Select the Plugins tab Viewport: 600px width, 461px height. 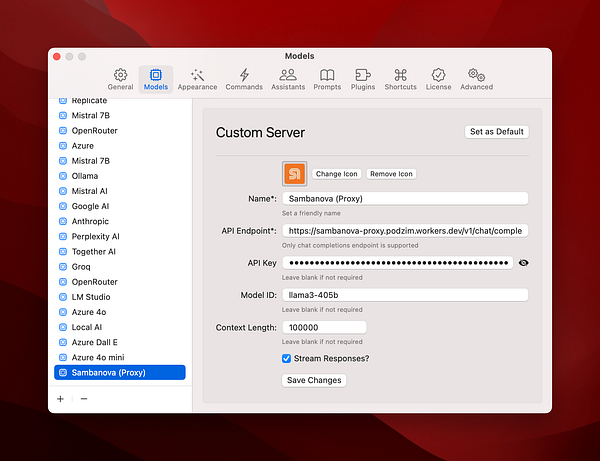pyautogui.click(x=363, y=79)
